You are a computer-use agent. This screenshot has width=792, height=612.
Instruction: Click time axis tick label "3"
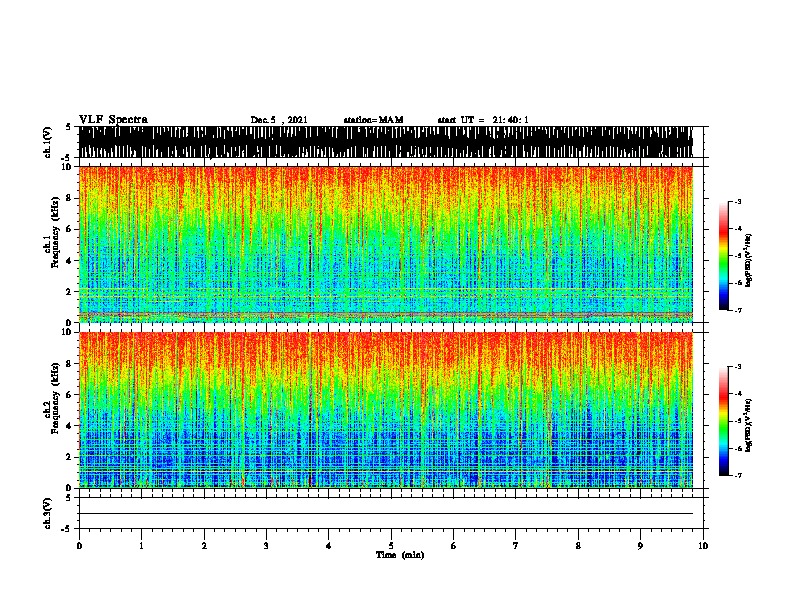click(266, 546)
